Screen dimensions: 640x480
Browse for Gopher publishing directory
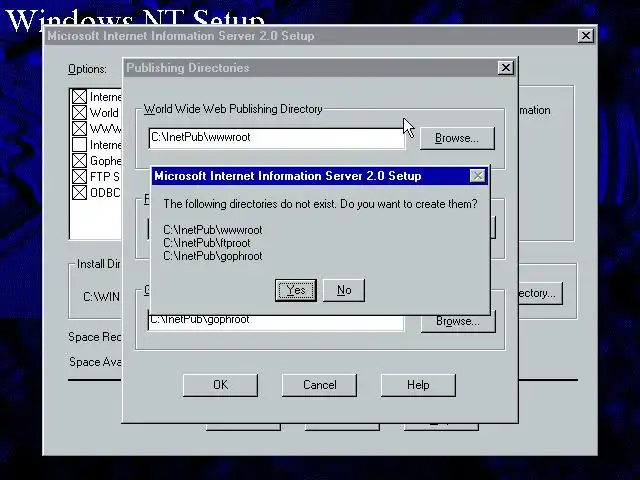pos(458,321)
